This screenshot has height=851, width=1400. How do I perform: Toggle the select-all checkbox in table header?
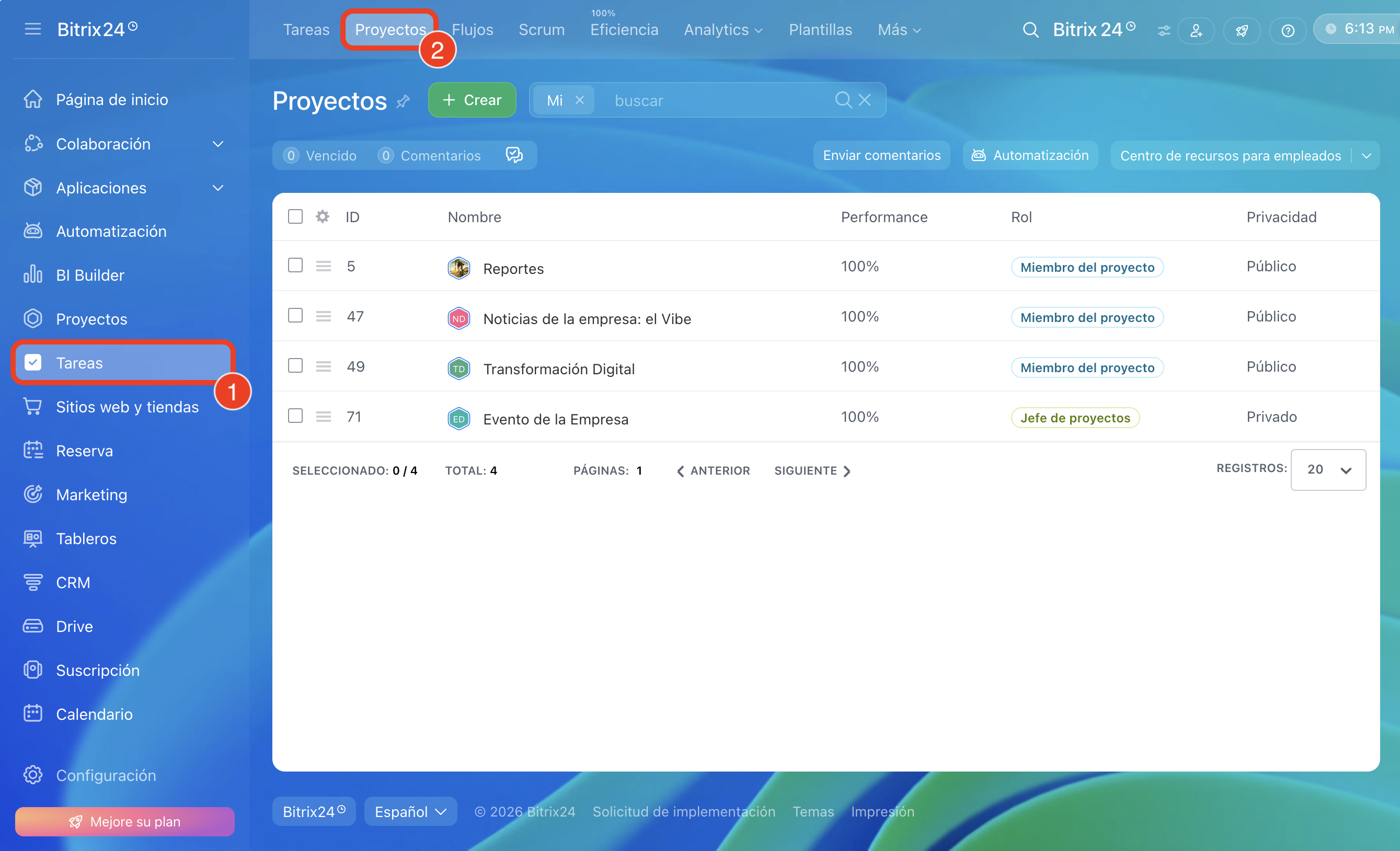295,216
